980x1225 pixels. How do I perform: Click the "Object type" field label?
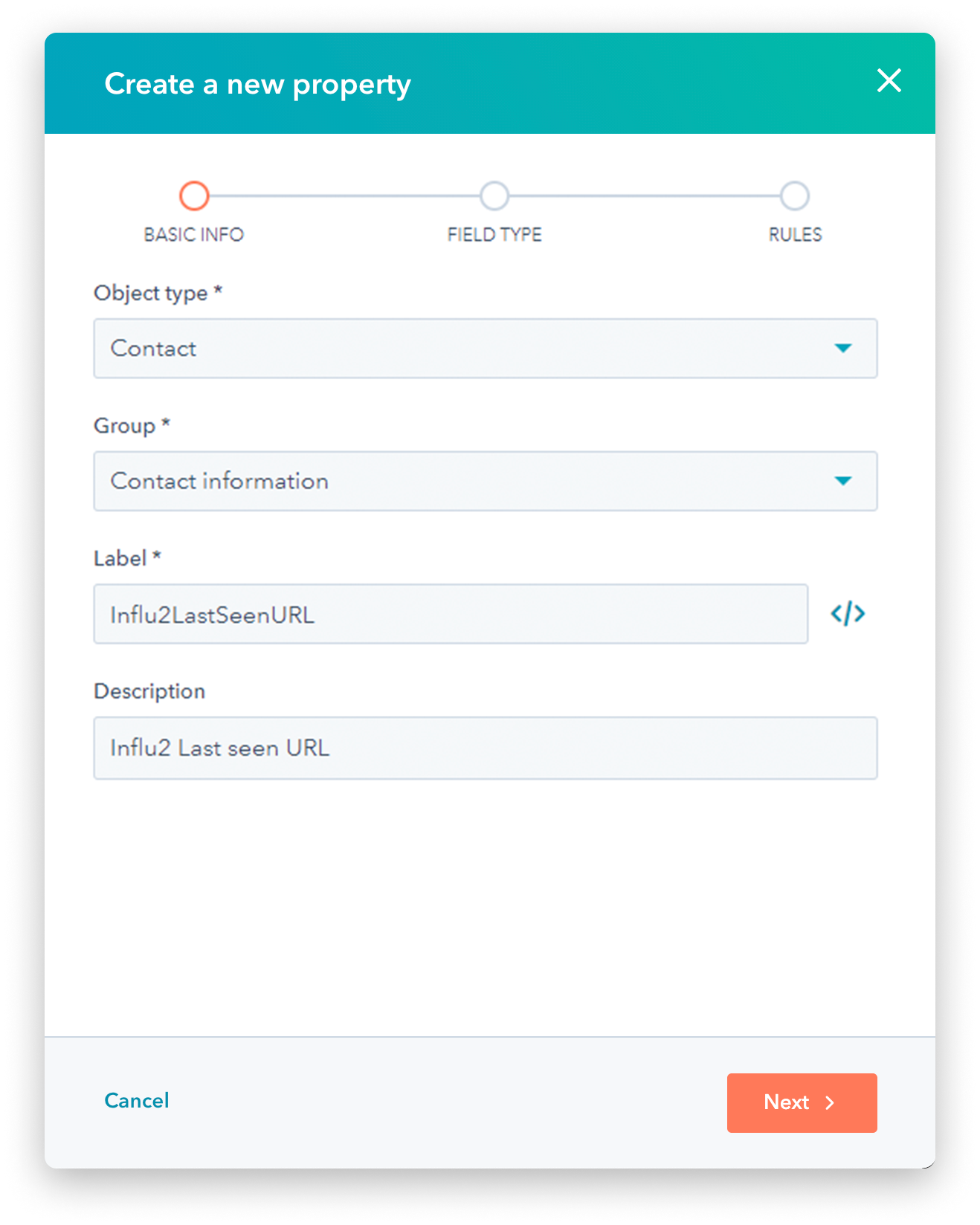point(151,293)
